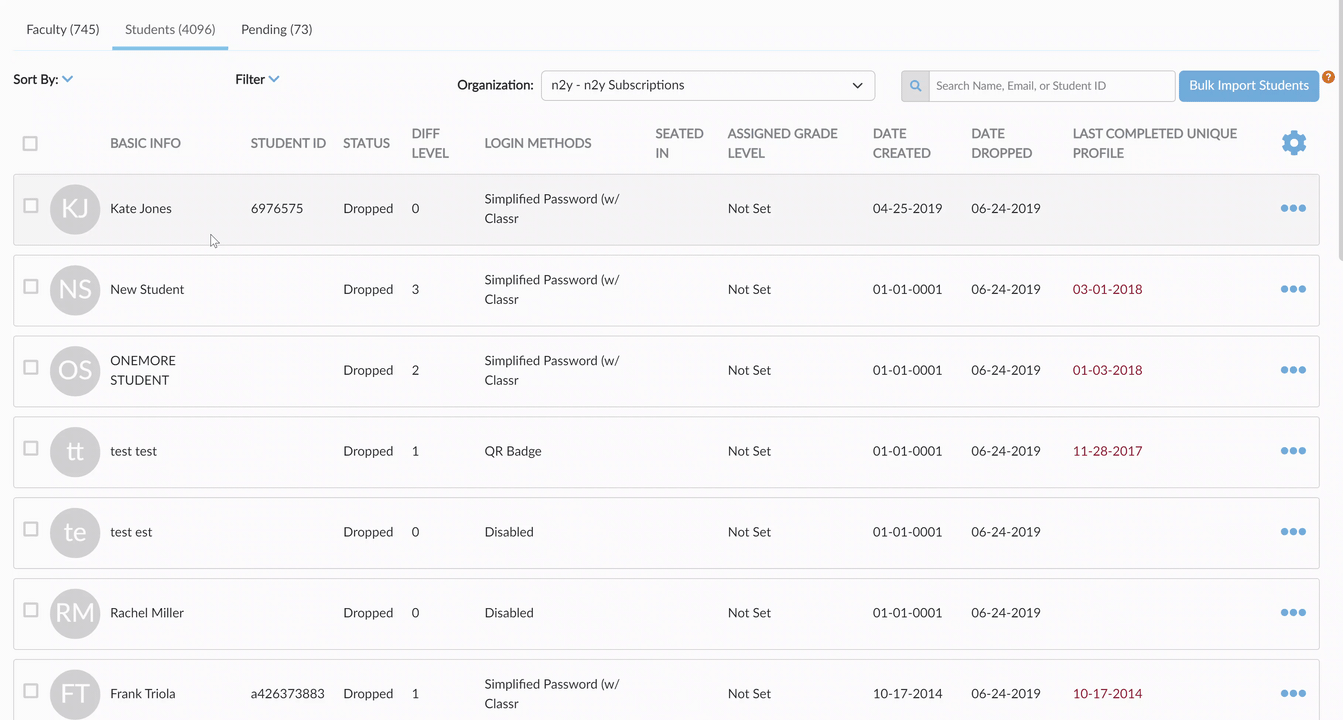Open the three-dot menu for Kate Jones
The height and width of the screenshot is (720, 1343).
tap(1293, 208)
